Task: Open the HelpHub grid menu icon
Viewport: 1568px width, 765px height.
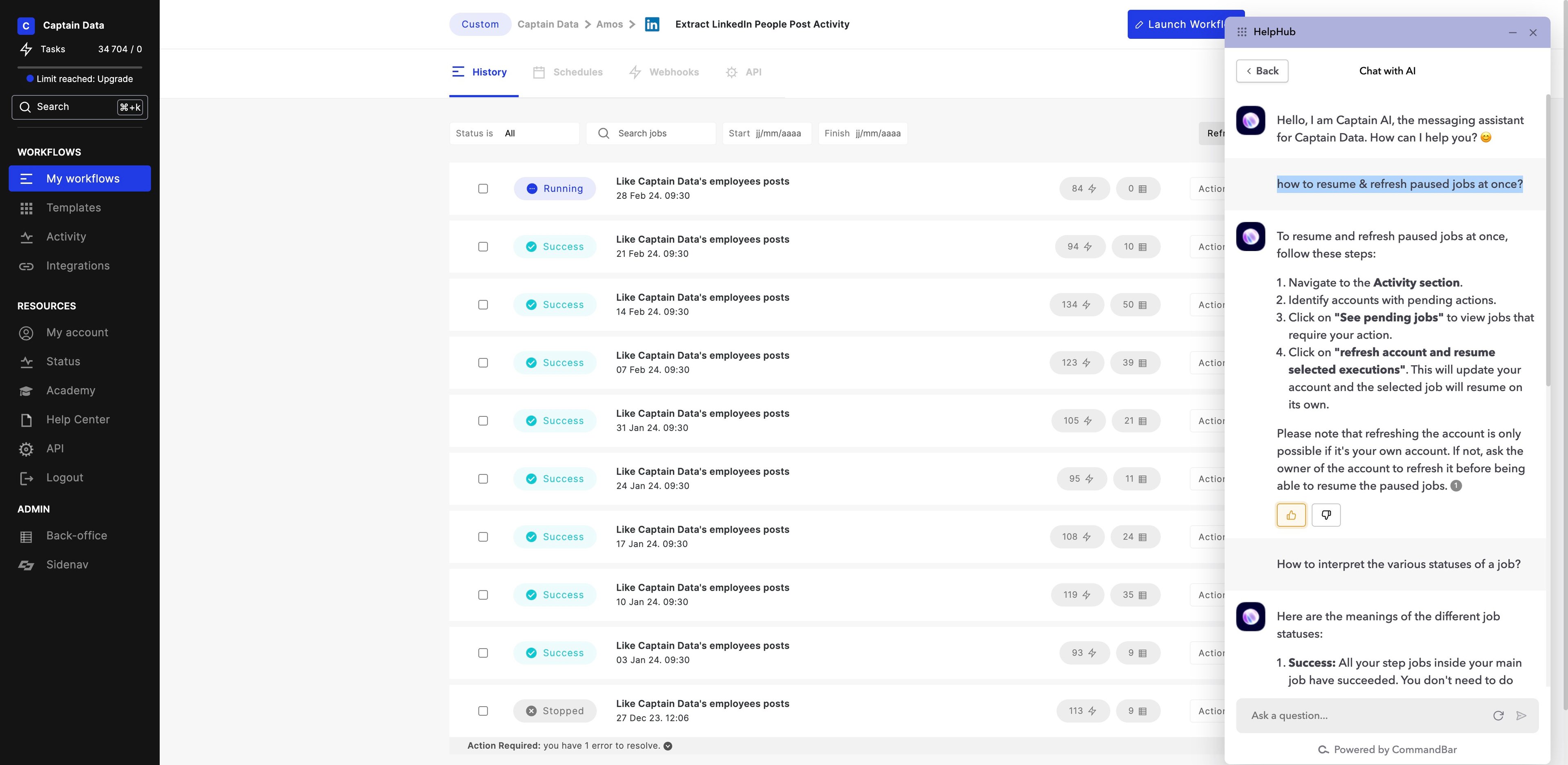Action: pos(1242,32)
